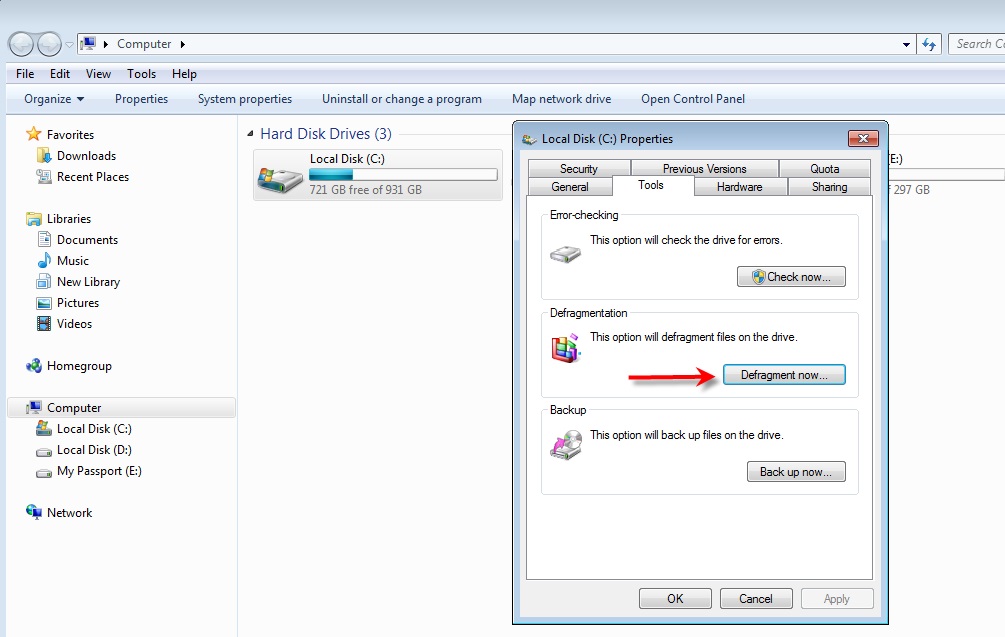Select the New Library icon
The height and width of the screenshot is (637, 1005).
[44, 282]
